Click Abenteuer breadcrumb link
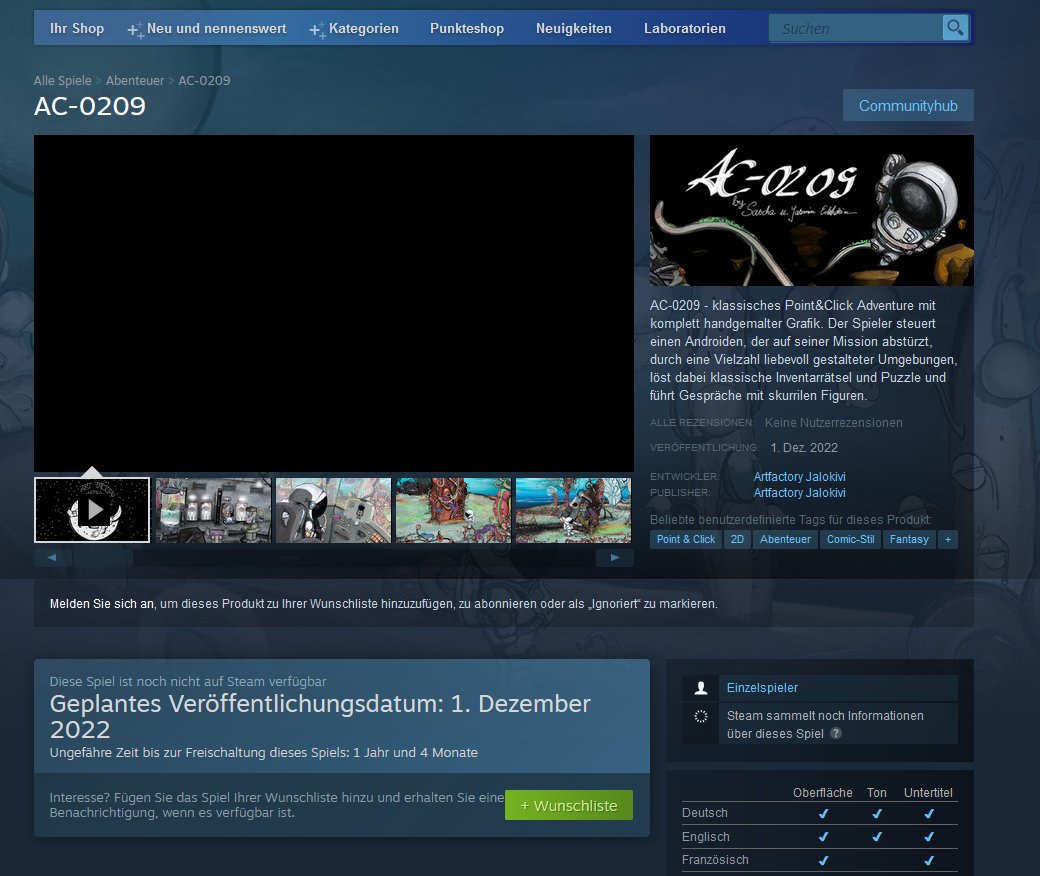The width and height of the screenshot is (1040, 876). 135,80
